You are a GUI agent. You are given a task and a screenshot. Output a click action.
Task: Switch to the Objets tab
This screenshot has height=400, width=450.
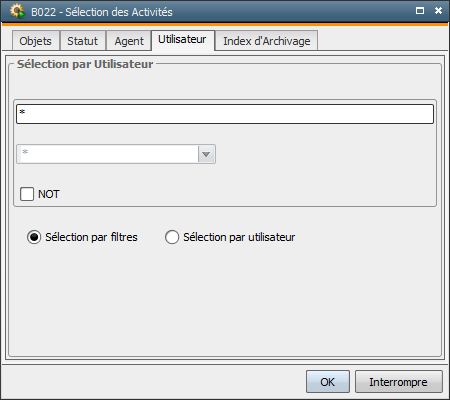pyautogui.click(x=36, y=41)
